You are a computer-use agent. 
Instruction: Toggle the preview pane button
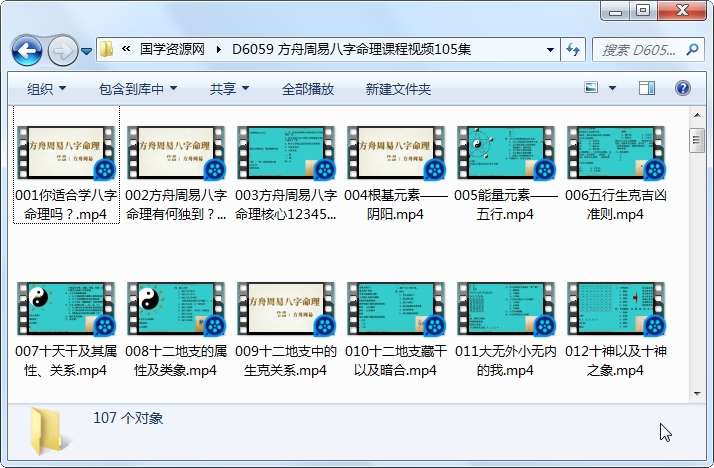[647, 89]
